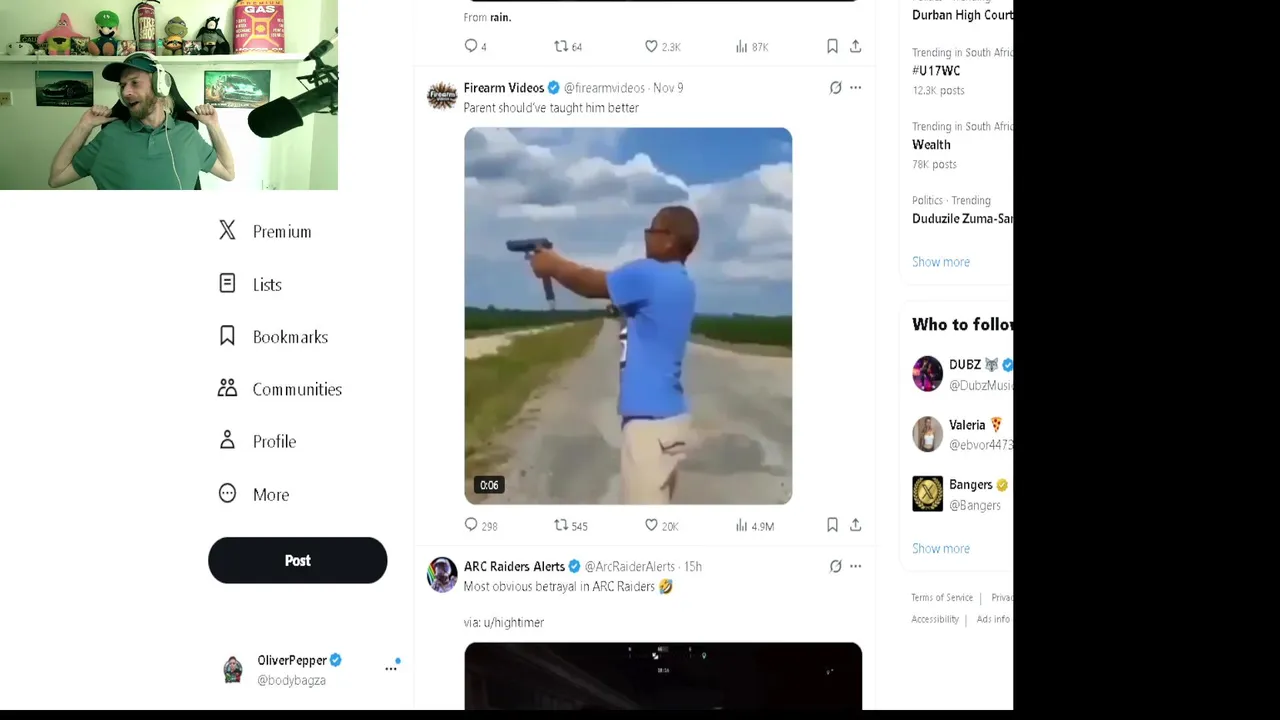Open the #U17WC trending topic
This screenshot has width=1280, height=720.
point(936,71)
